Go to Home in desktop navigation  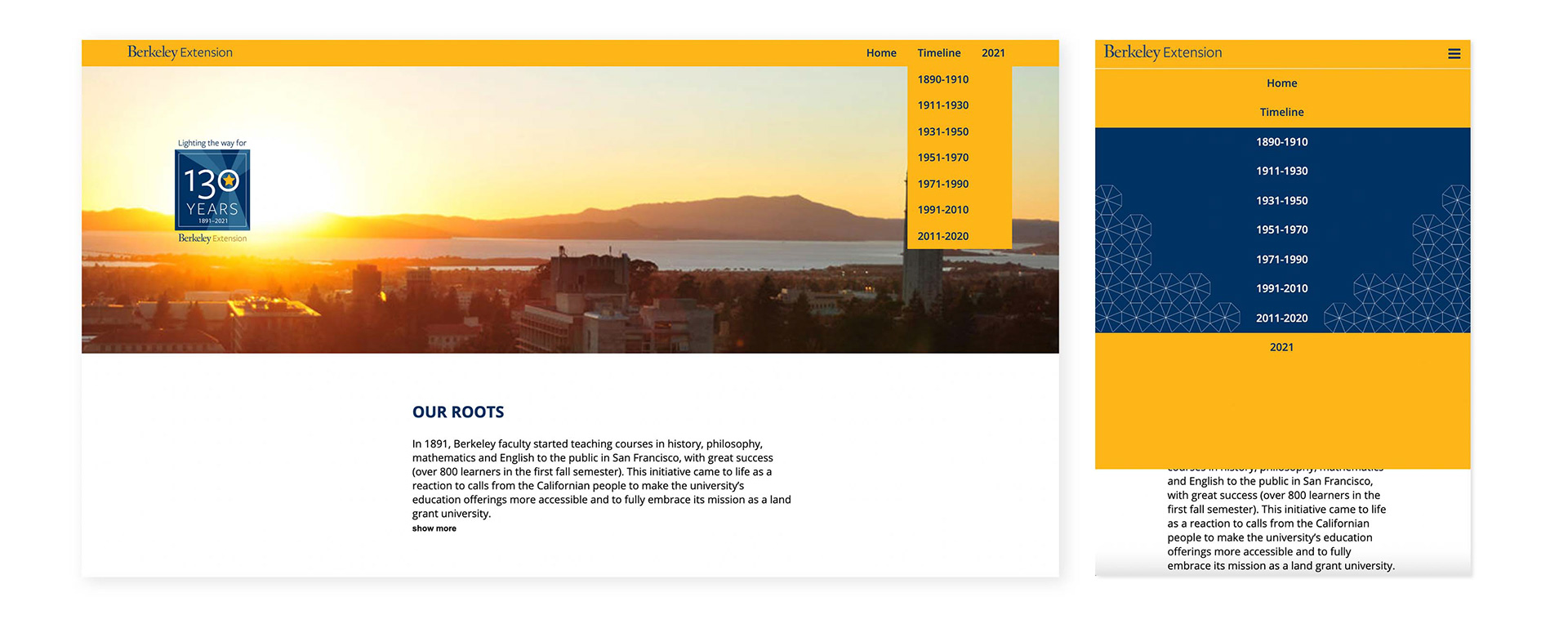[881, 53]
